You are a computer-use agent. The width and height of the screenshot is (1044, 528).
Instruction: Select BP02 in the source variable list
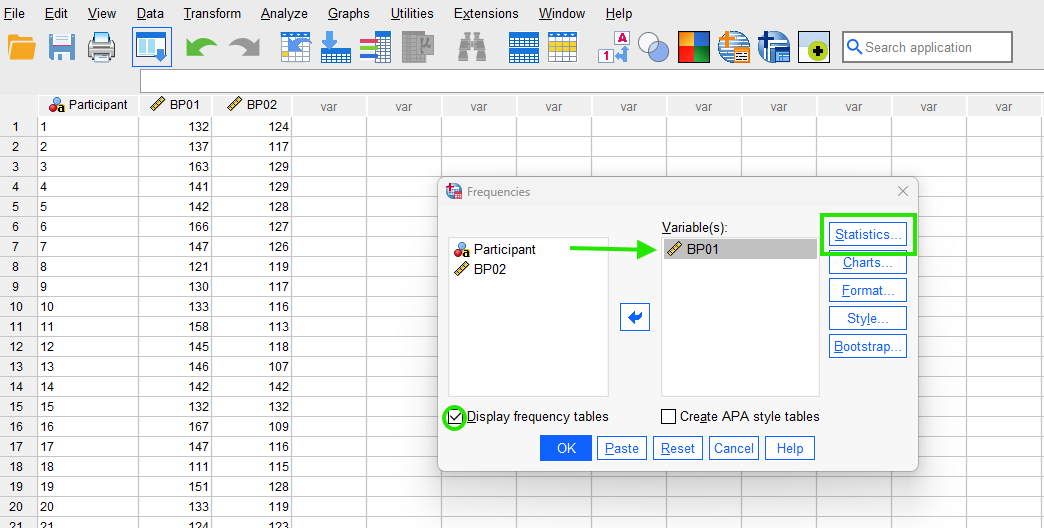(x=489, y=269)
